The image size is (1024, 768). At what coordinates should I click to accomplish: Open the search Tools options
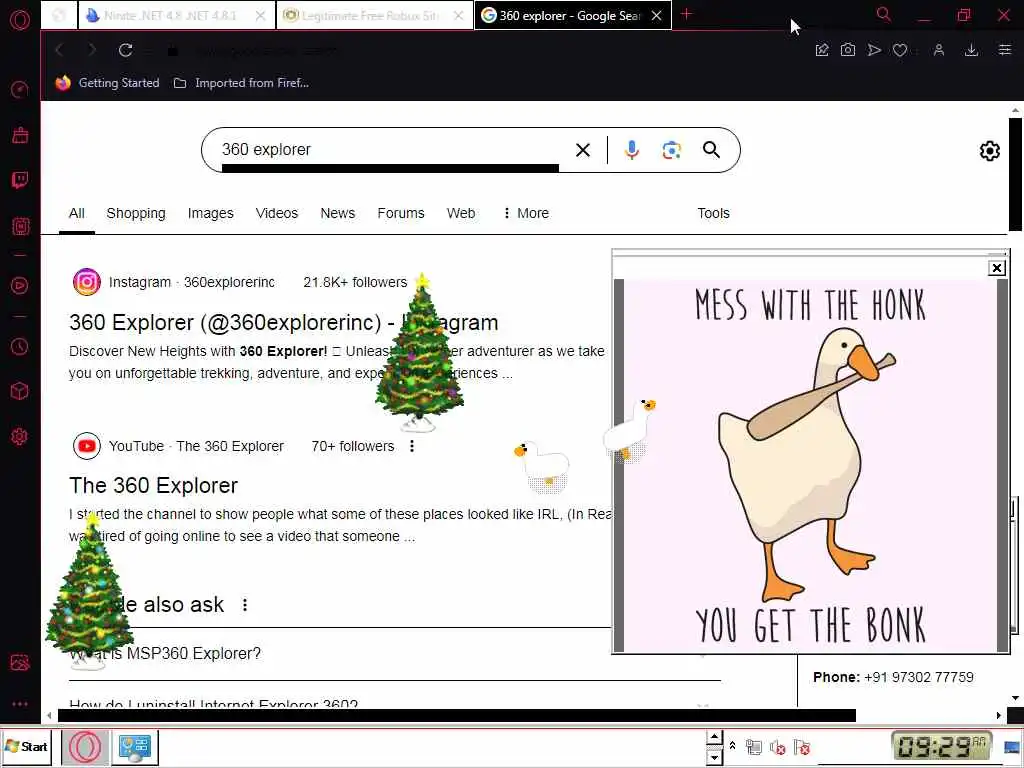[713, 214]
